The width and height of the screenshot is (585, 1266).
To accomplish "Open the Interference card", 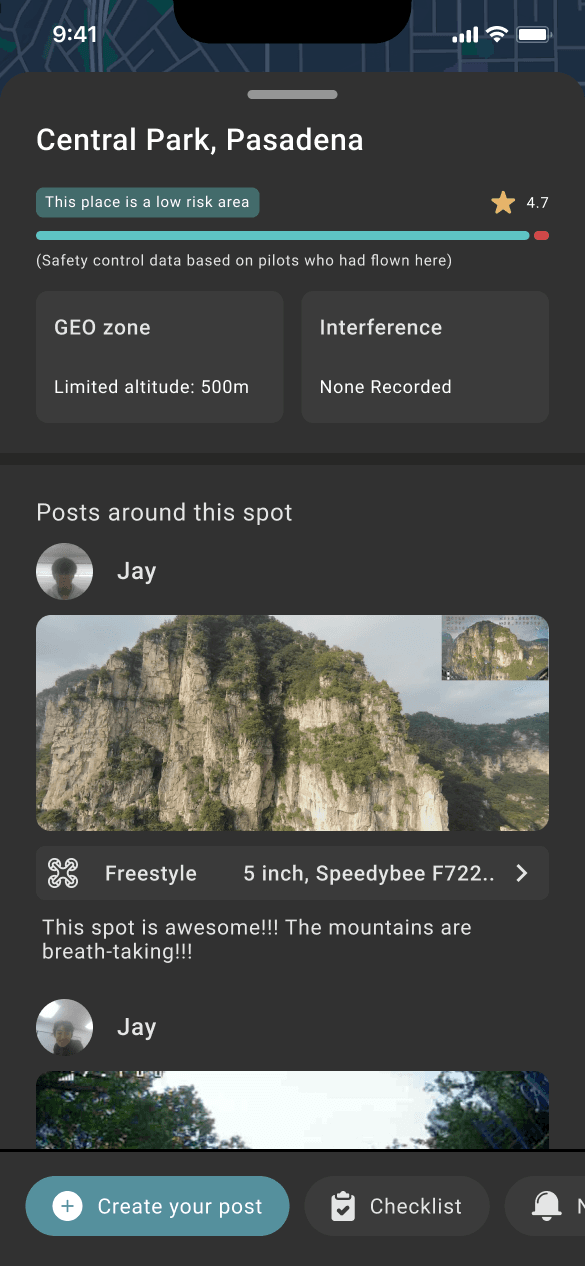I will tap(425, 357).
